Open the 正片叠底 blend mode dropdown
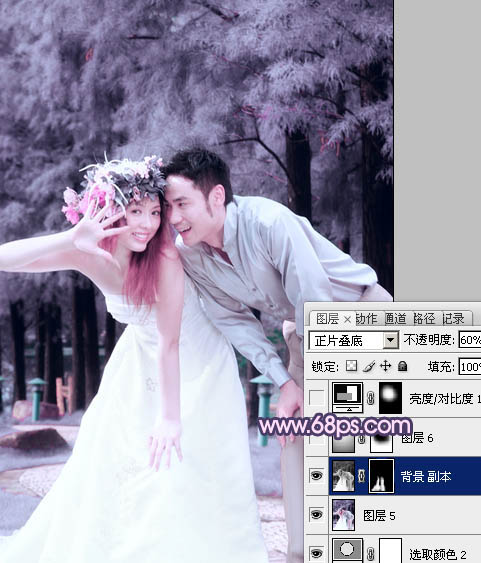The image size is (481, 563). tap(354, 340)
